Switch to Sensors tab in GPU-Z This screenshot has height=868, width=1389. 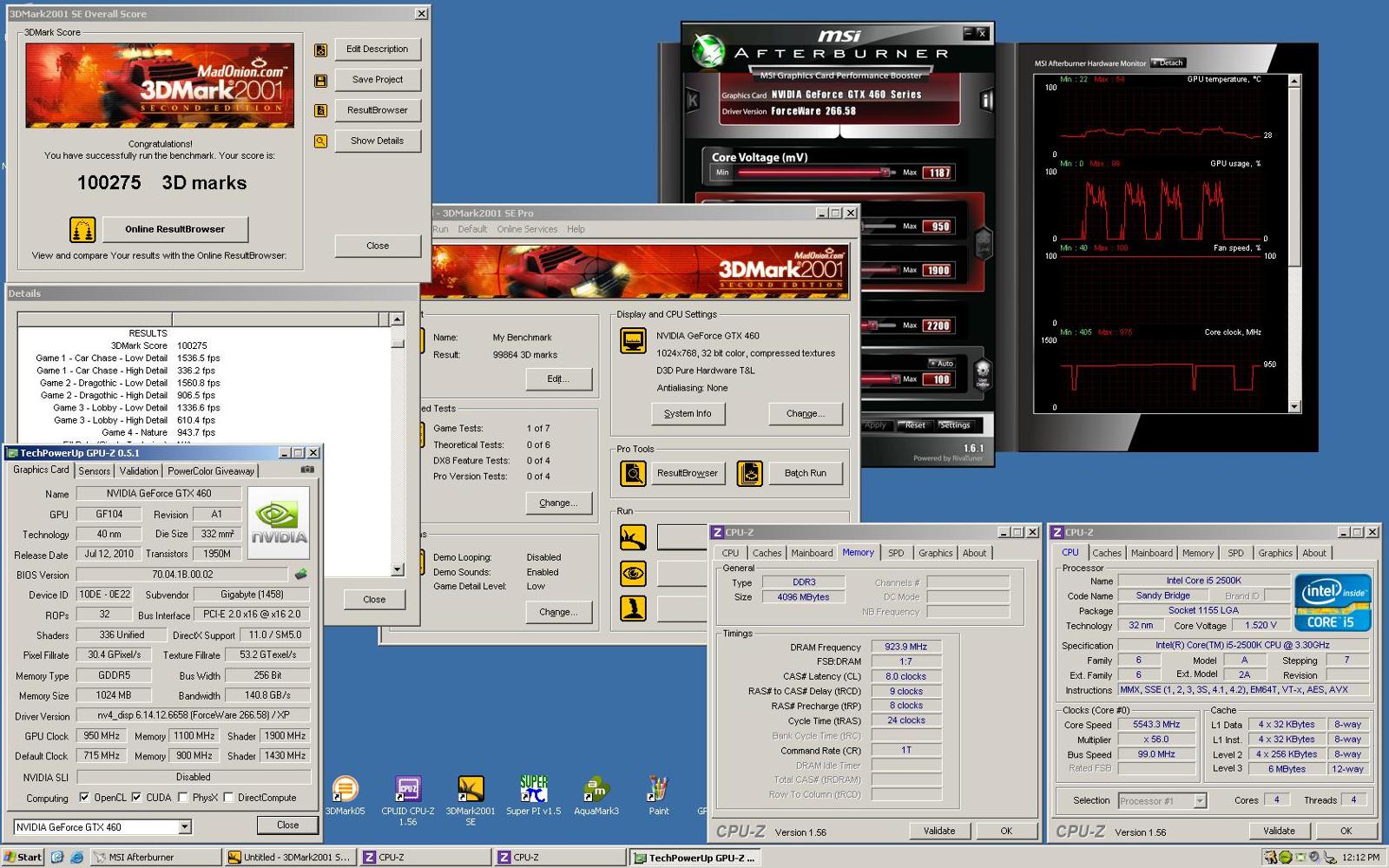[x=95, y=470]
